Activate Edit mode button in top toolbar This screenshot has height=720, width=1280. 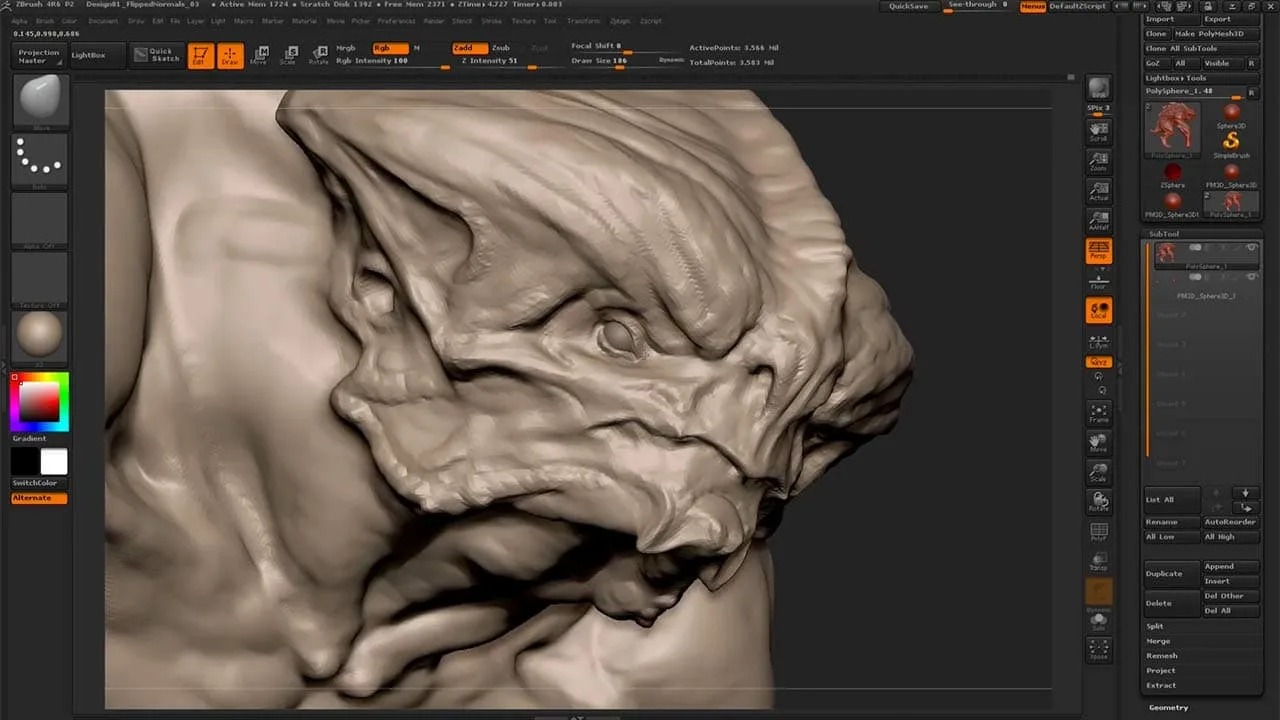[200, 56]
